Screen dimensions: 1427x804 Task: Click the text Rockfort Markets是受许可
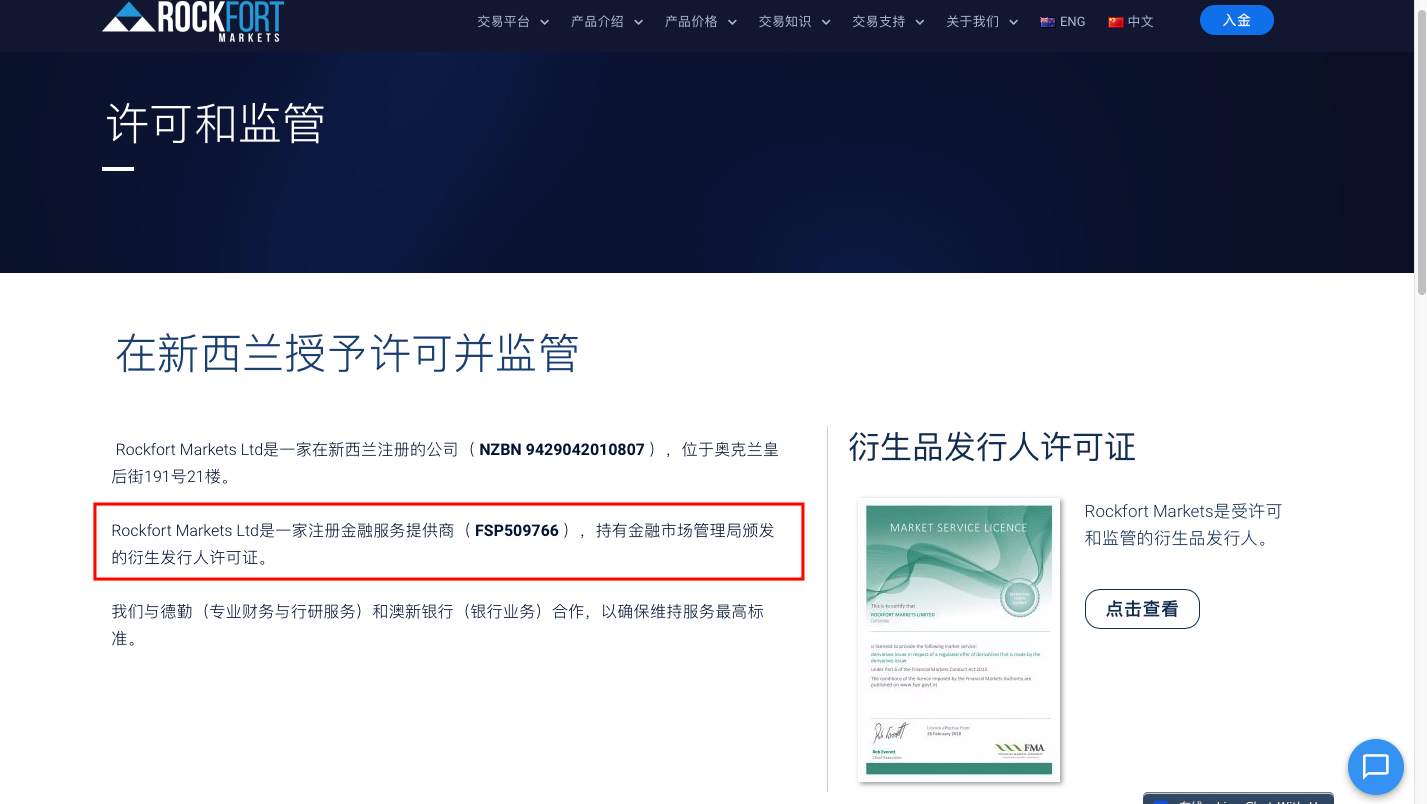click(x=1183, y=511)
